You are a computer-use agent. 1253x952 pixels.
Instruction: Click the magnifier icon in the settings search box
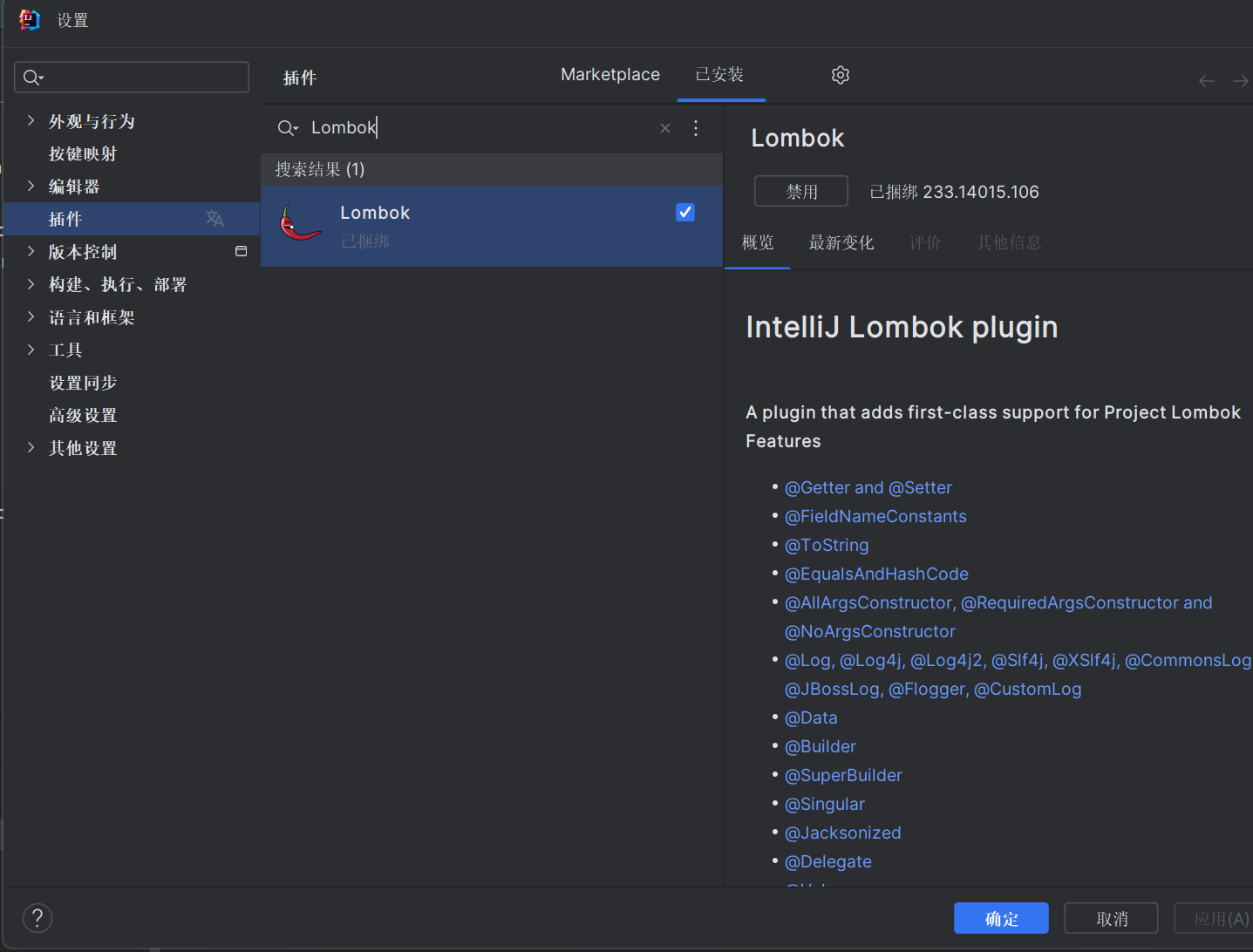[x=32, y=78]
